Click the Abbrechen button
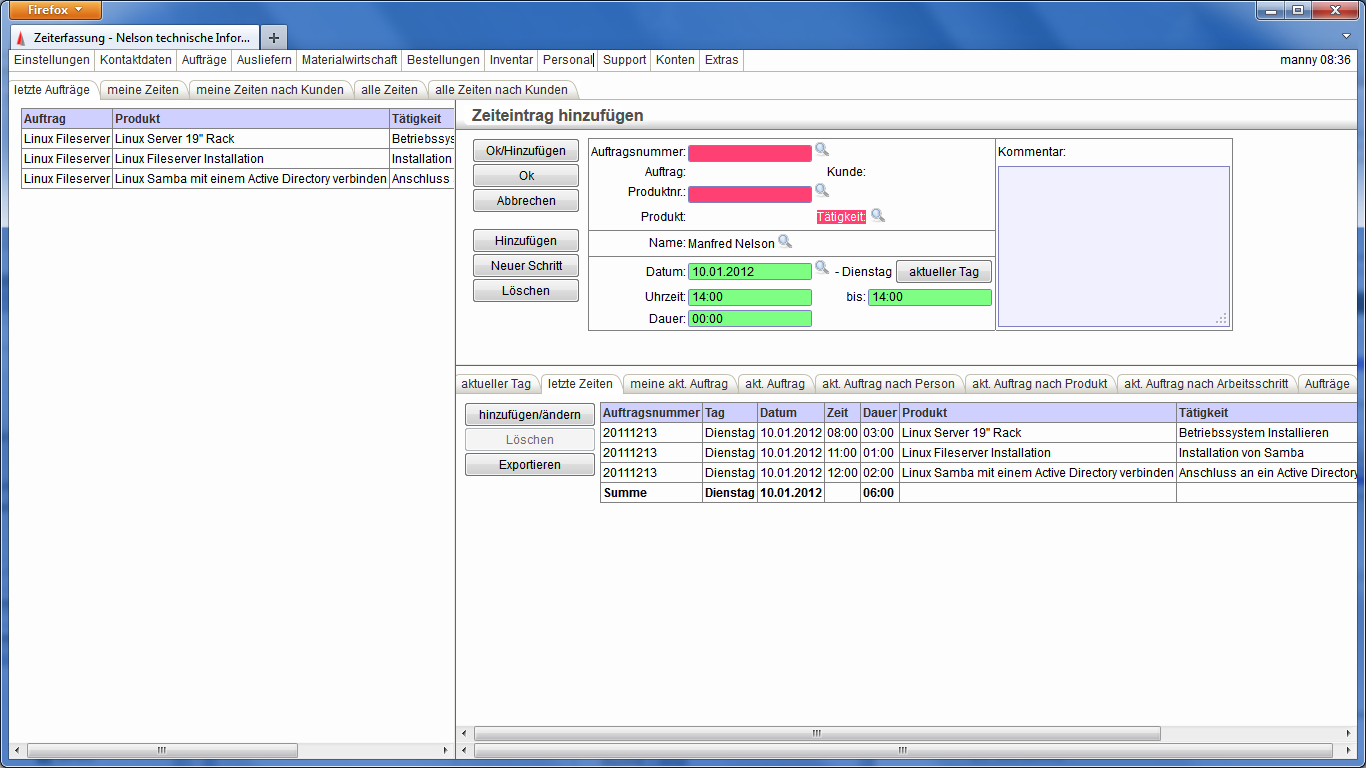The width and height of the screenshot is (1366, 768). tap(526, 201)
